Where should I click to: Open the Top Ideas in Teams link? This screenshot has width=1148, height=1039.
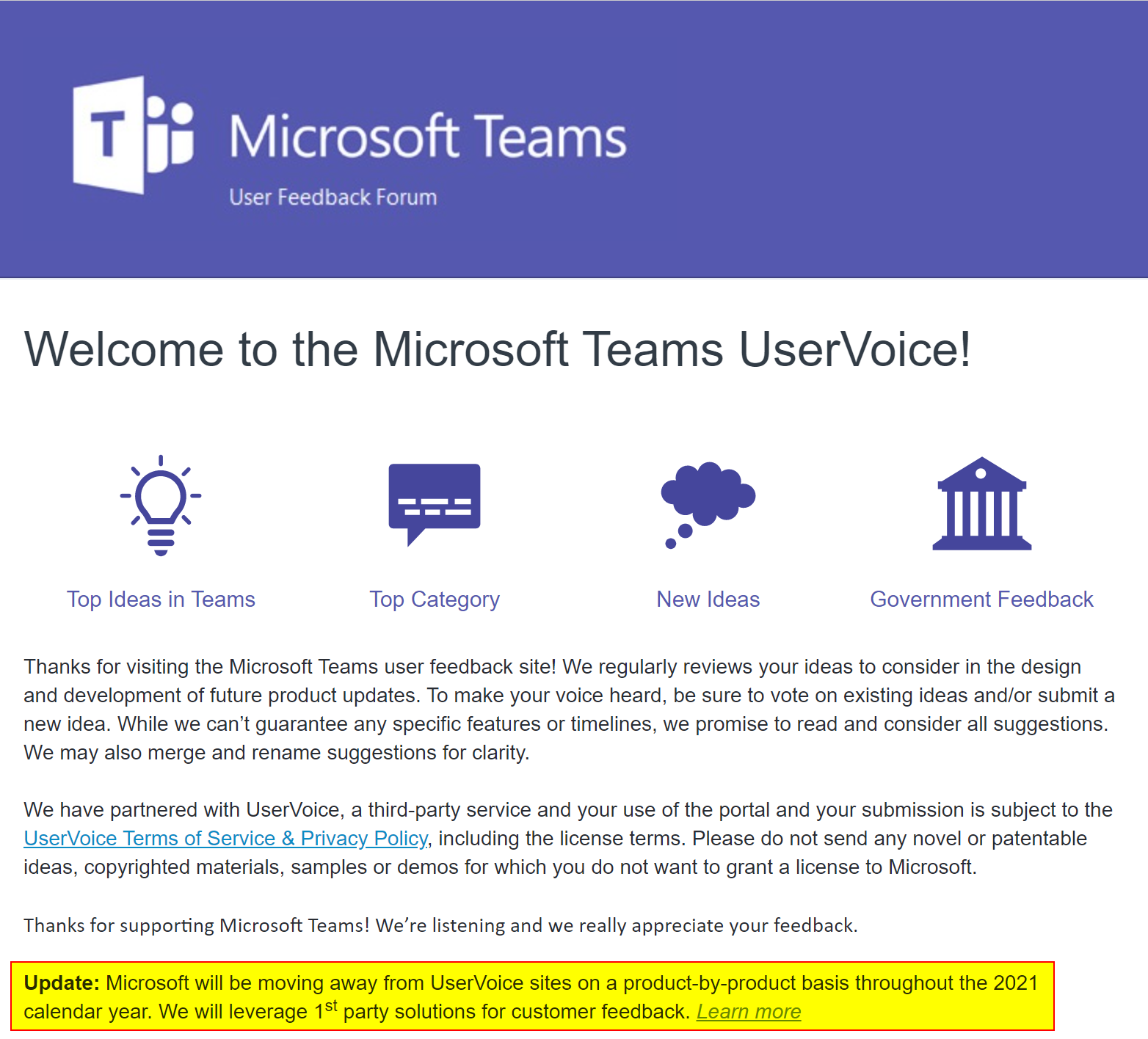point(161,599)
